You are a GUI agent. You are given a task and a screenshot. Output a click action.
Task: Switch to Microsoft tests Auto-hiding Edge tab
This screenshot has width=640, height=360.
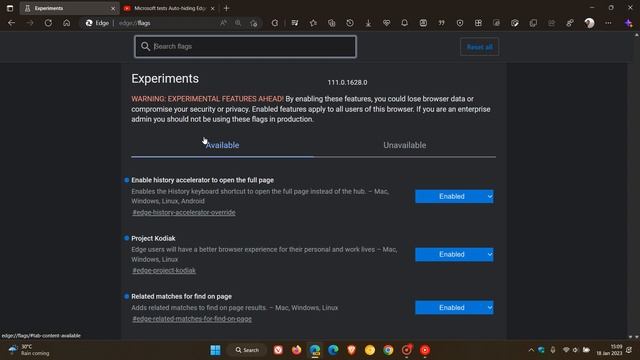click(x=169, y=8)
